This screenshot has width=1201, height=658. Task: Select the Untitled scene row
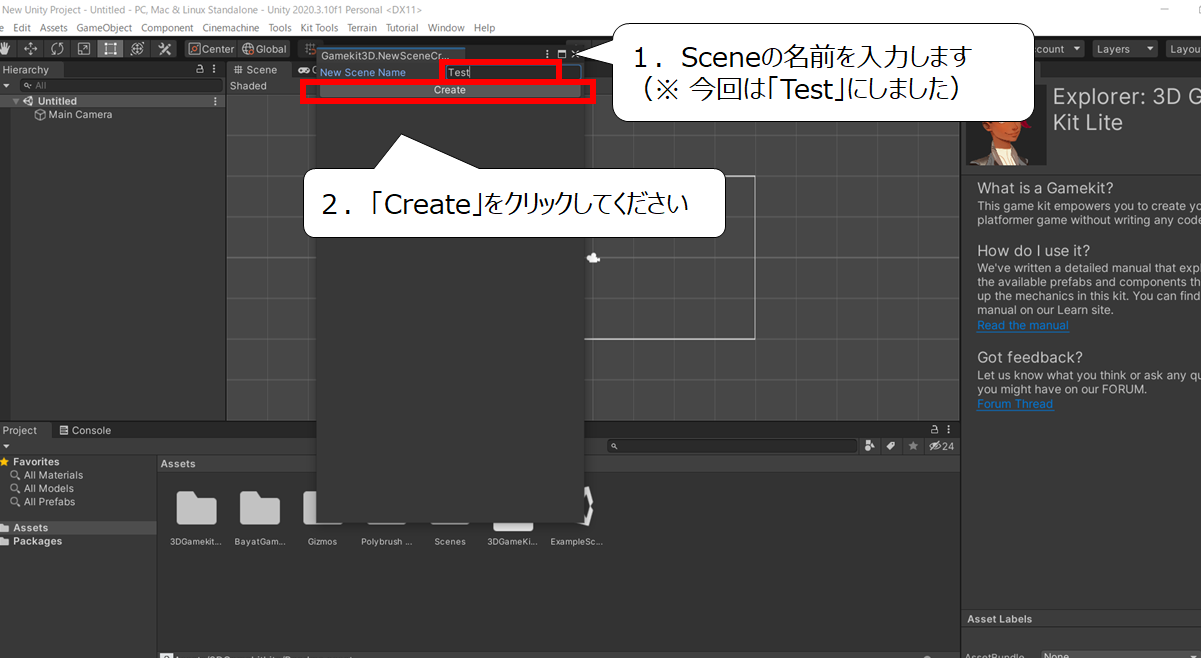point(113,101)
